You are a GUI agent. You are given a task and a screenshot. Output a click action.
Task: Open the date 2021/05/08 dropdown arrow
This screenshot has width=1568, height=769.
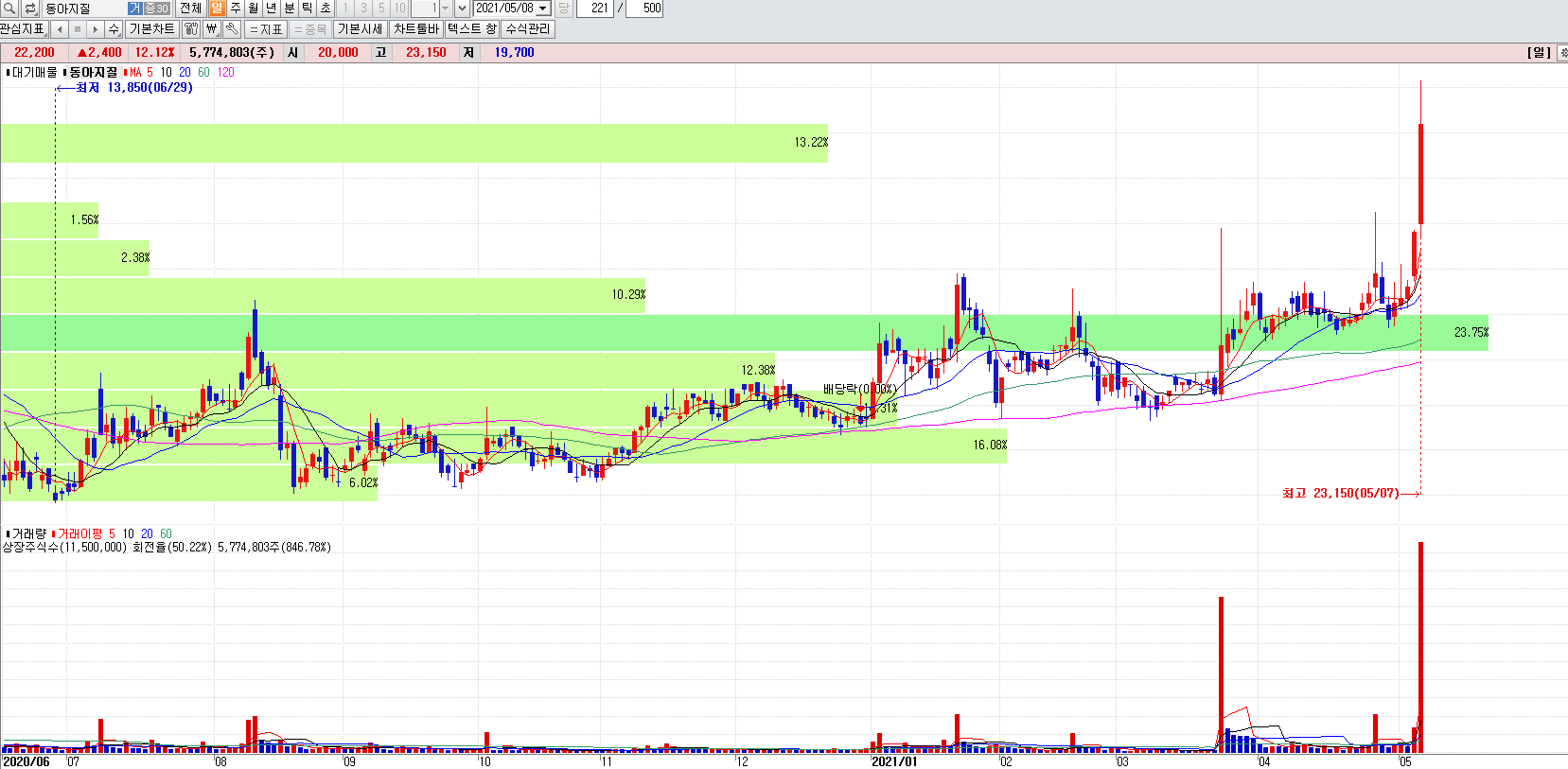click(543, 9)
